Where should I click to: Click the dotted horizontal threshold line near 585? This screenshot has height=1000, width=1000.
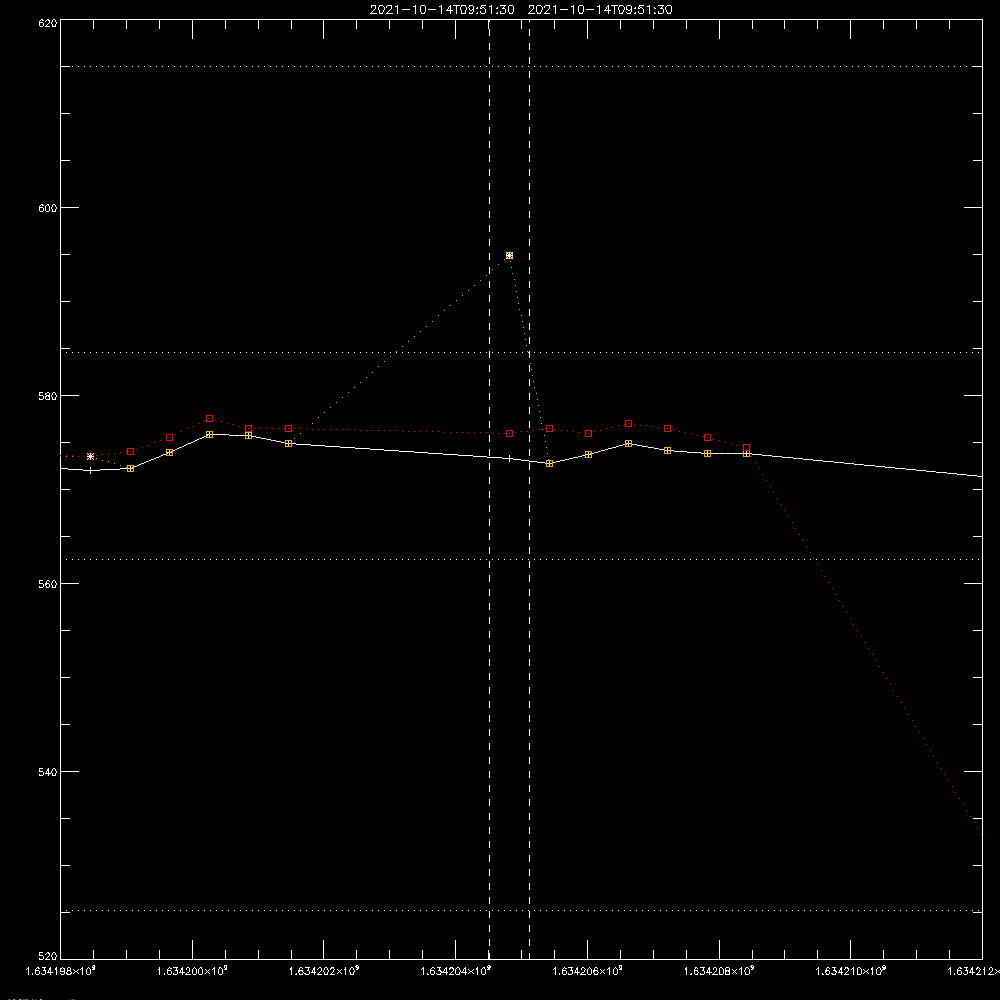(x=521, y=352)
